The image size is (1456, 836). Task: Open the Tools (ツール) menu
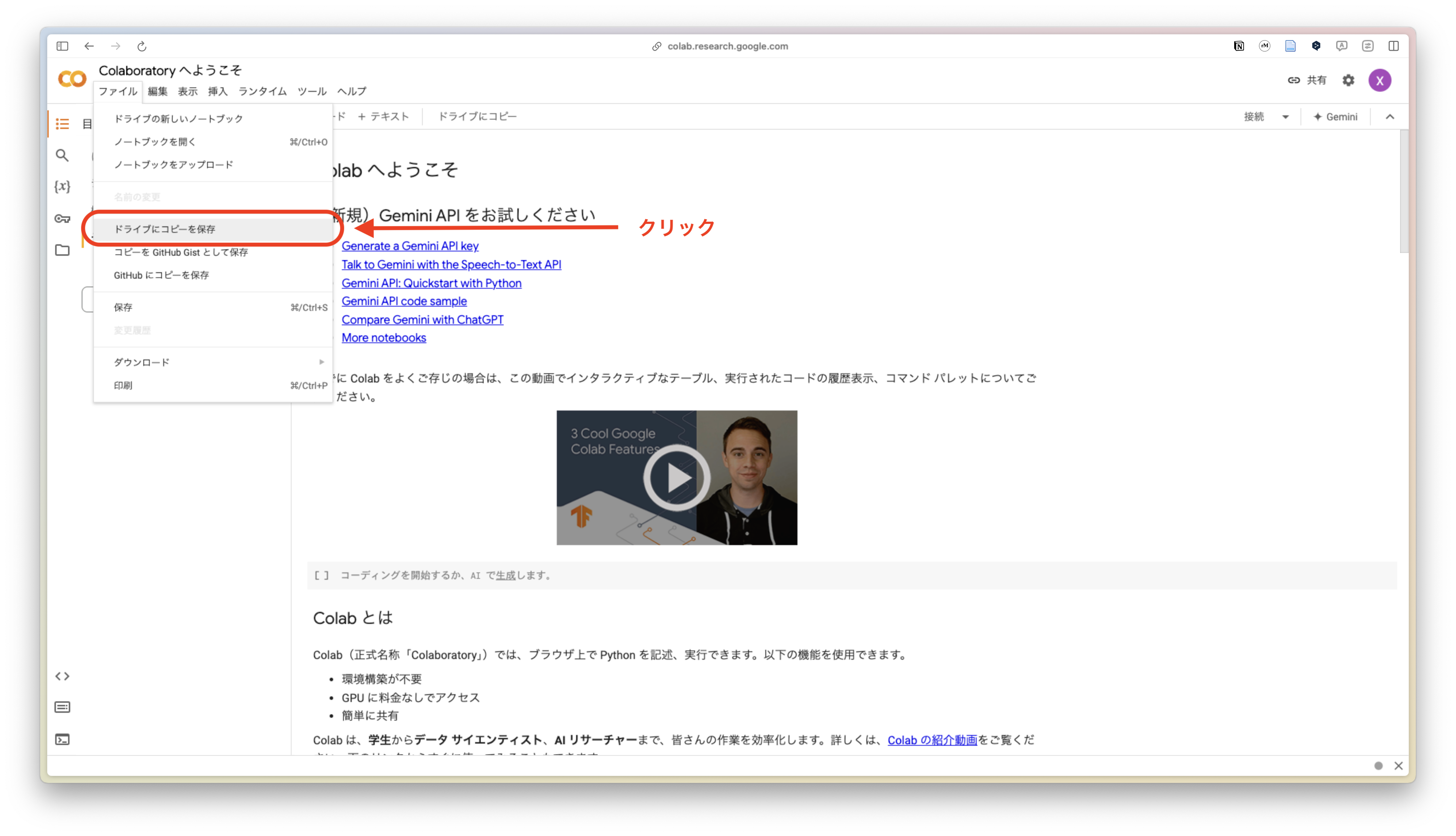pyautogui.click(x=312, y=91)
